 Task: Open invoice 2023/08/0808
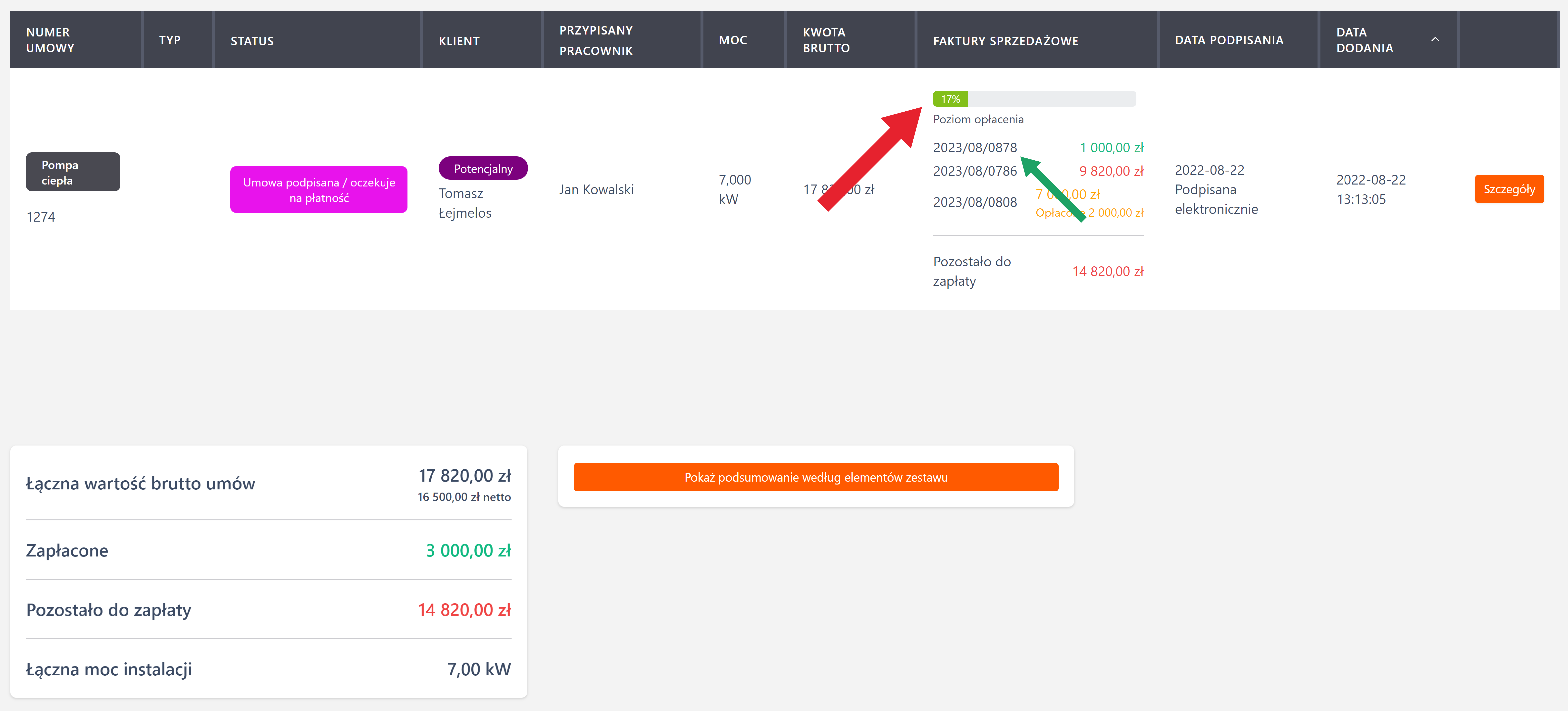pos(975,202)
